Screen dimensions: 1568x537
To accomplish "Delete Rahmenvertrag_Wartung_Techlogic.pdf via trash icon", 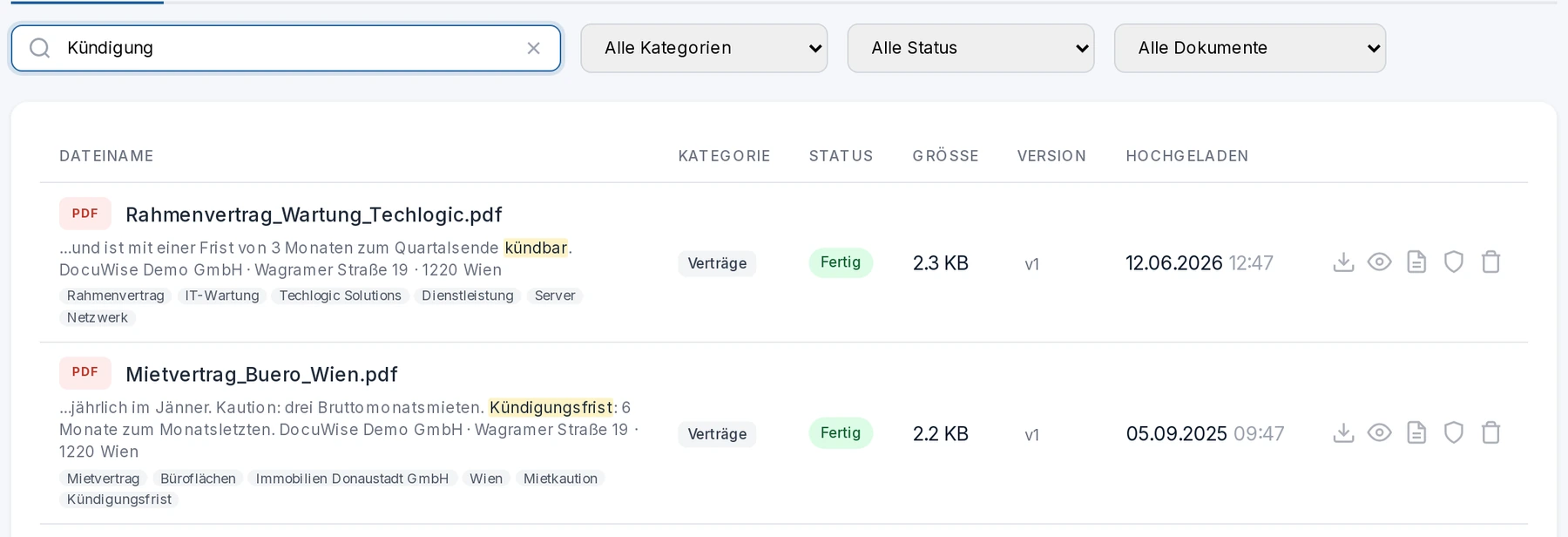I will (x=1491, y=262).
